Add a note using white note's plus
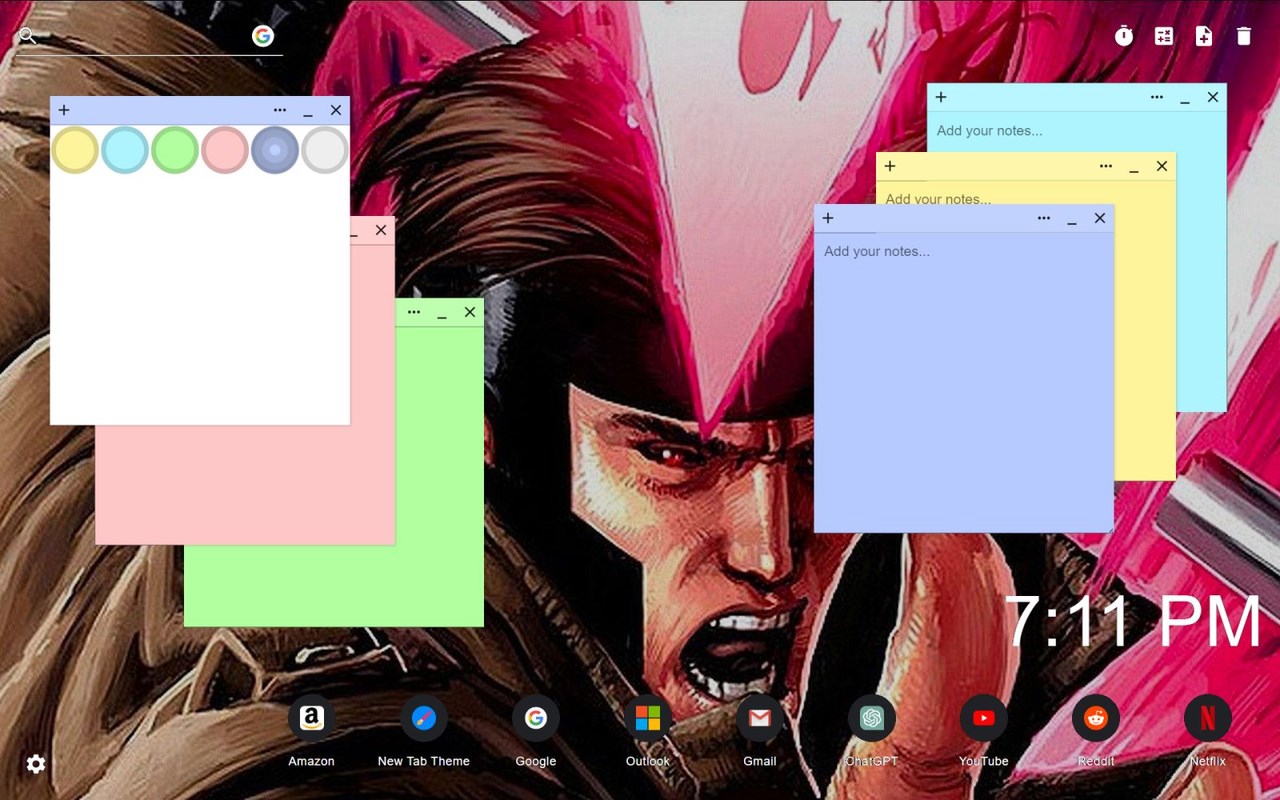This screenshot has width=1280, height=800. (x=64, y=110)
